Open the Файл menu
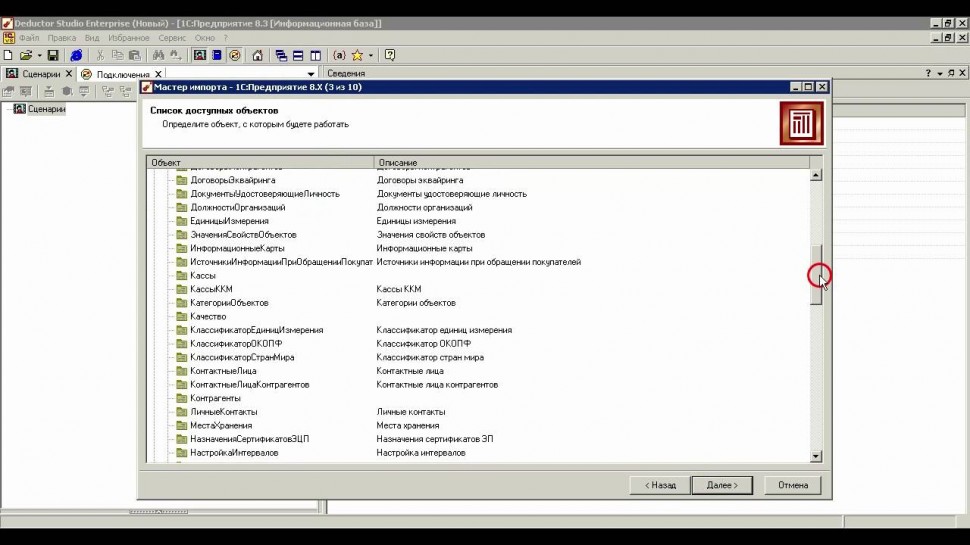This screenshot has height=545, width=970. [28, 38]
